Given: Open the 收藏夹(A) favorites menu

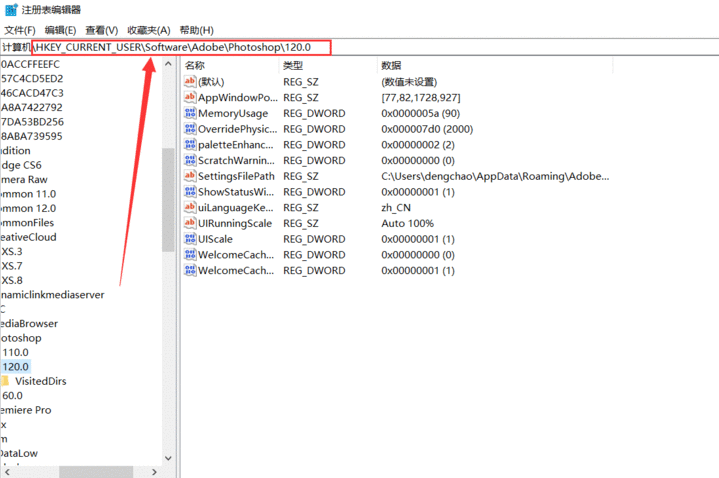Looking at the screenshot, I should point(147,30).
